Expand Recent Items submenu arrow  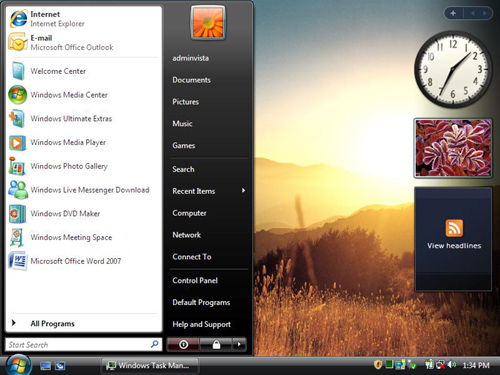pyautogui.click(x=243, y=191)
